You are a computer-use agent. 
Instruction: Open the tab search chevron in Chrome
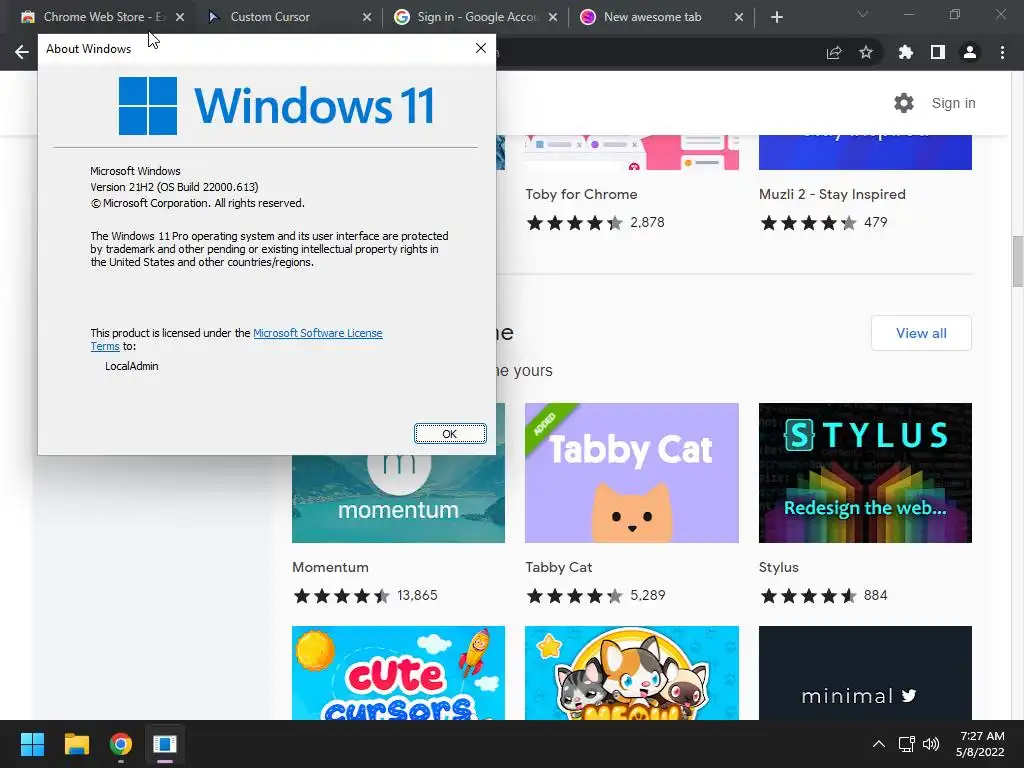863,14
